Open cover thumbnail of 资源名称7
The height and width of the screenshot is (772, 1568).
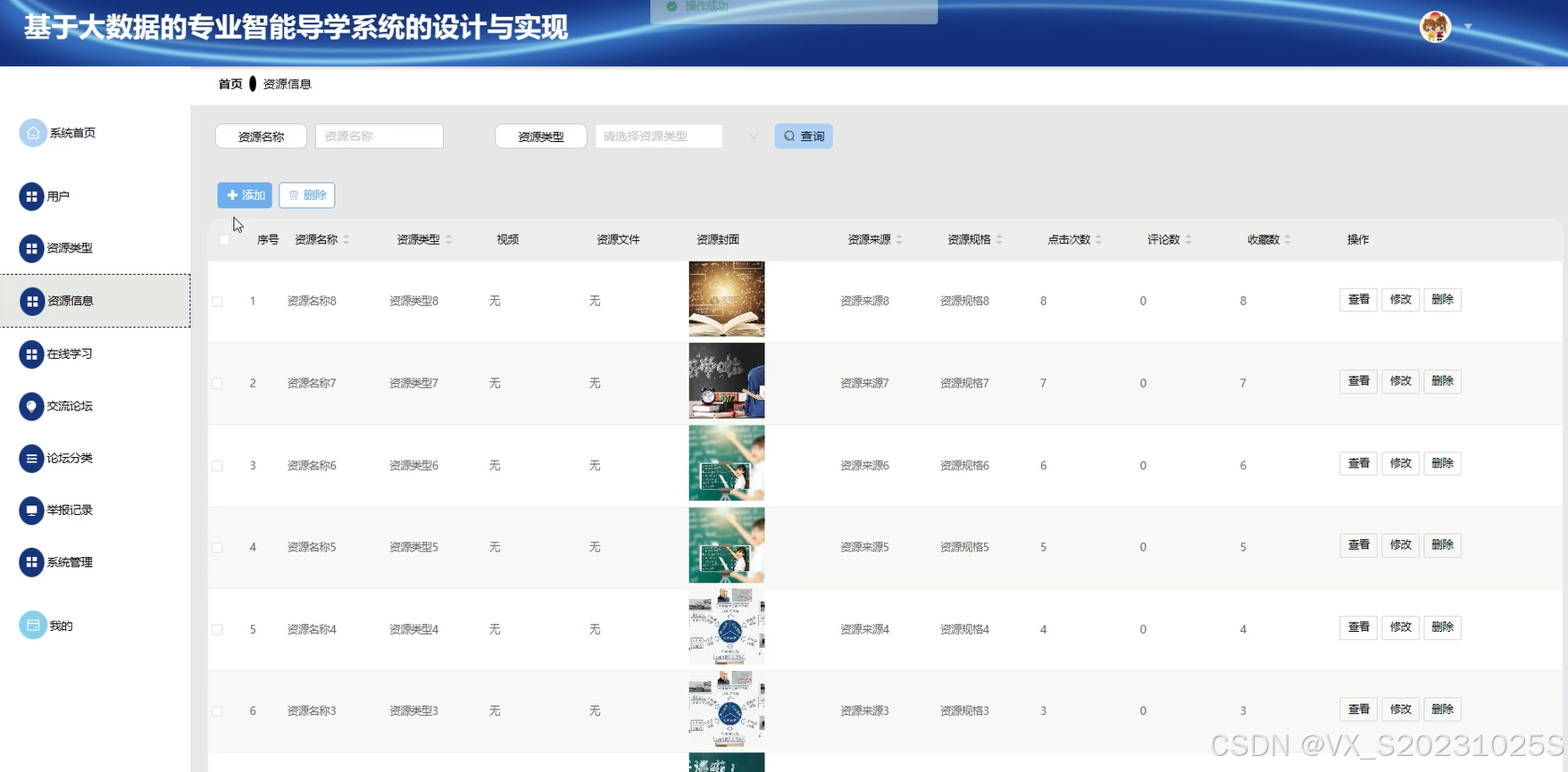[x=727, y=381]
